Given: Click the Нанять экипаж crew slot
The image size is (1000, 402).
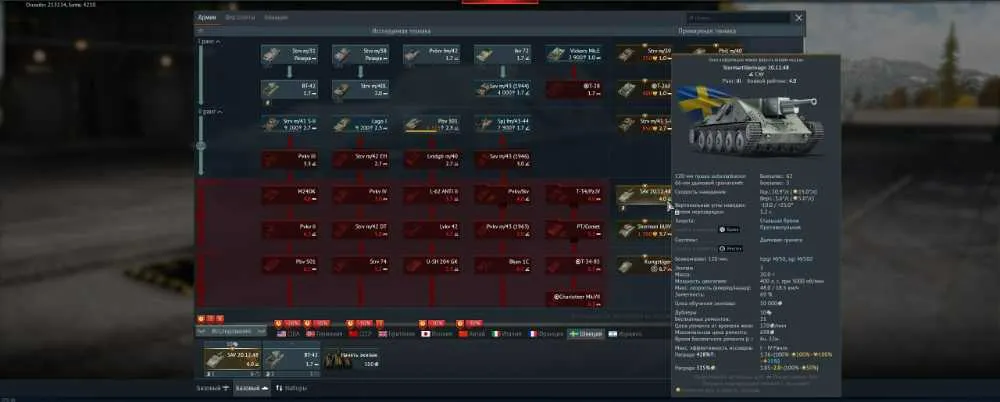Looking at the screenshot, I should pyautogui.click(x=351, y=359).
